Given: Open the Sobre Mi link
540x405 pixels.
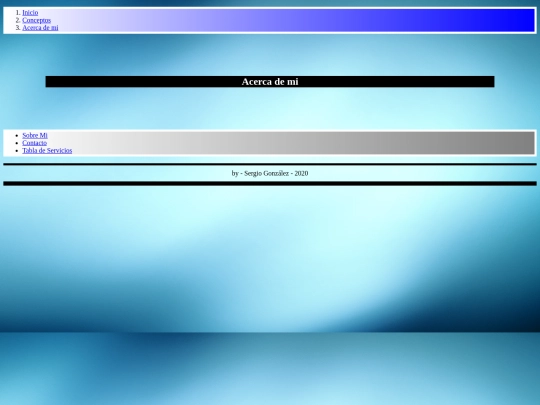Looking at the screenshot, I should click(x=35, y=135).
